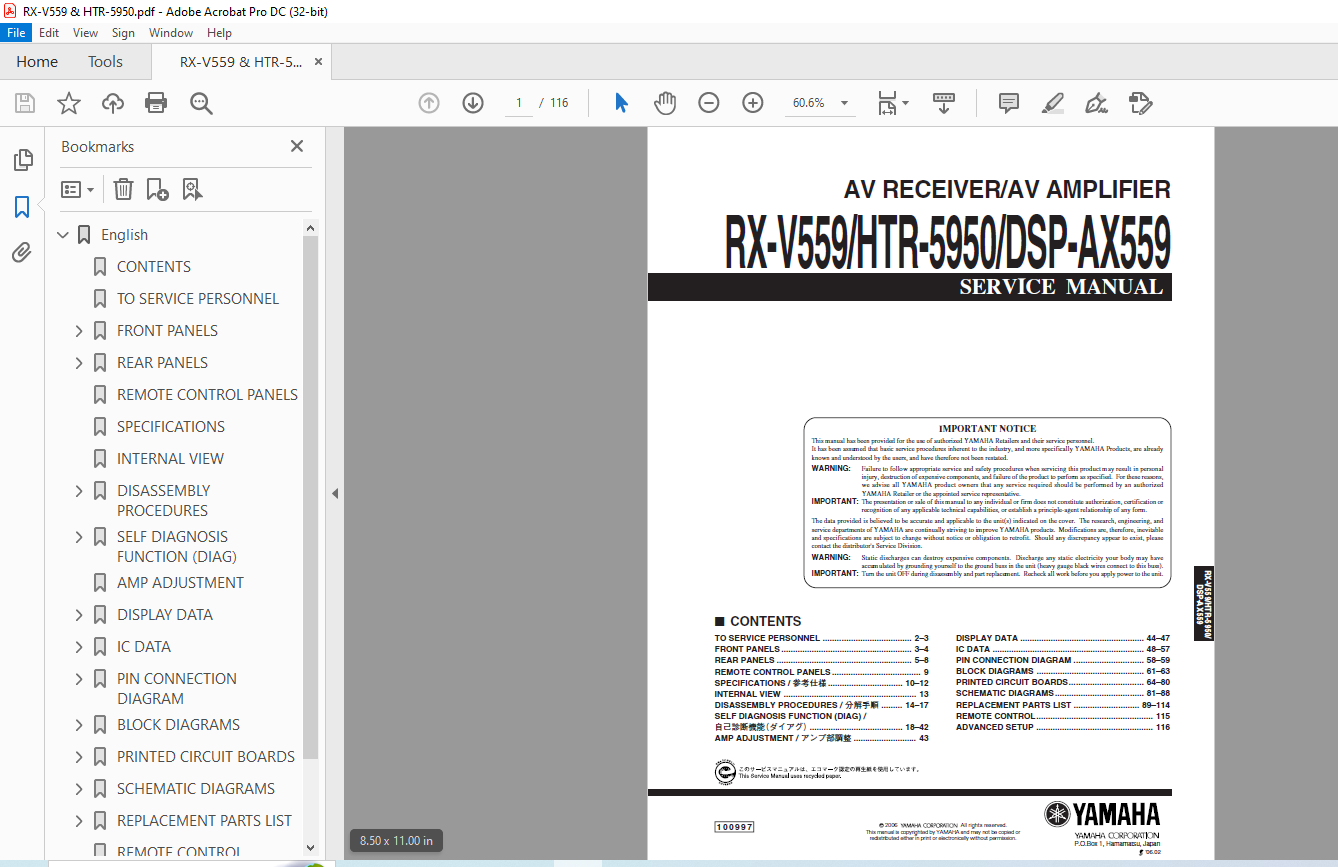Expand the IC DATA bookmark

79,647
